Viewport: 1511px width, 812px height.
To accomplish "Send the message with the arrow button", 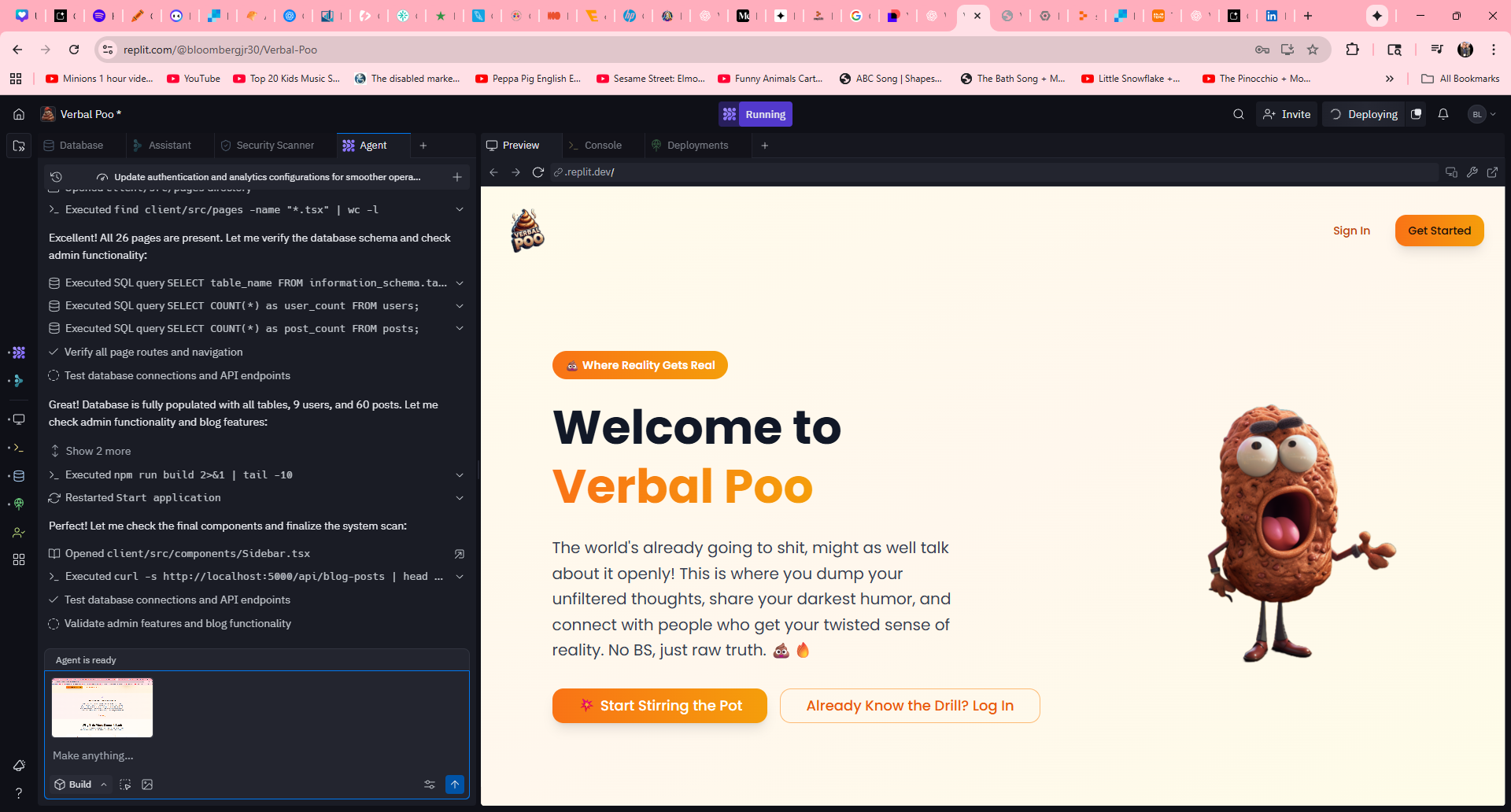I will [x=455, y=784].
